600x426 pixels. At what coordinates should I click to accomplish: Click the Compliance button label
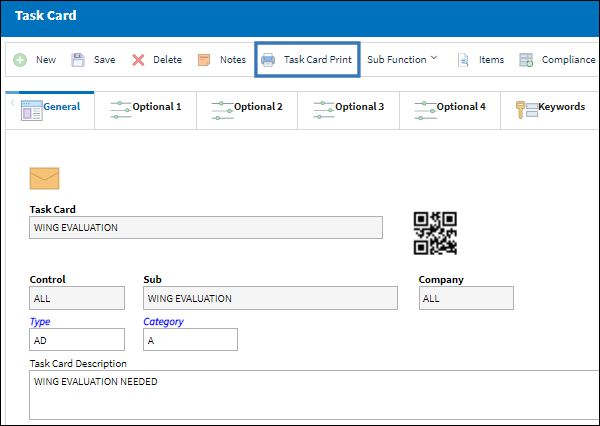[569, 60]
